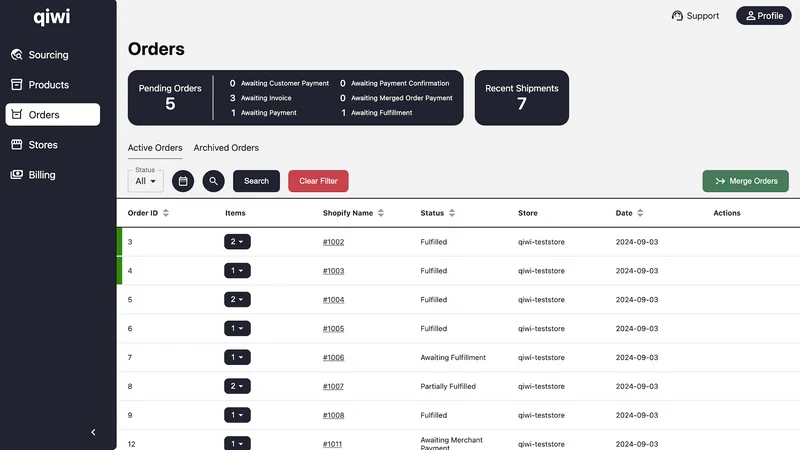Expand items for order #1008
Screen dimensions: 800x450
[237, 415]
